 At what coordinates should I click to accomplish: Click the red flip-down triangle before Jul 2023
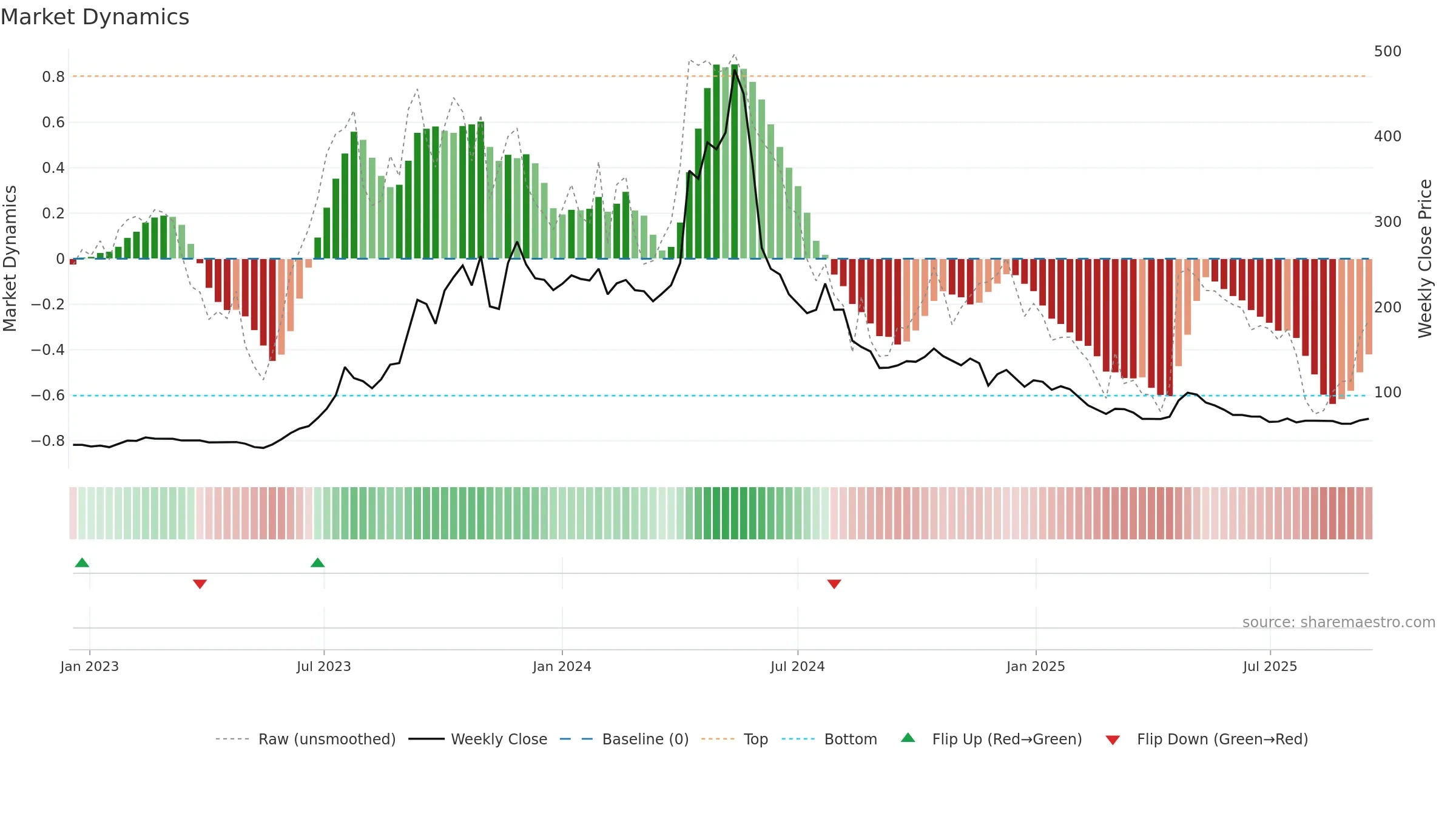200,584
